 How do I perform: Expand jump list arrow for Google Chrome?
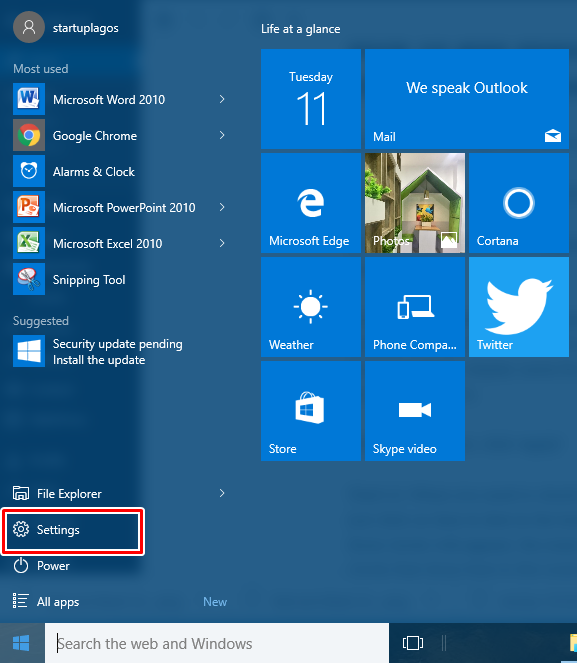[222, 135]
